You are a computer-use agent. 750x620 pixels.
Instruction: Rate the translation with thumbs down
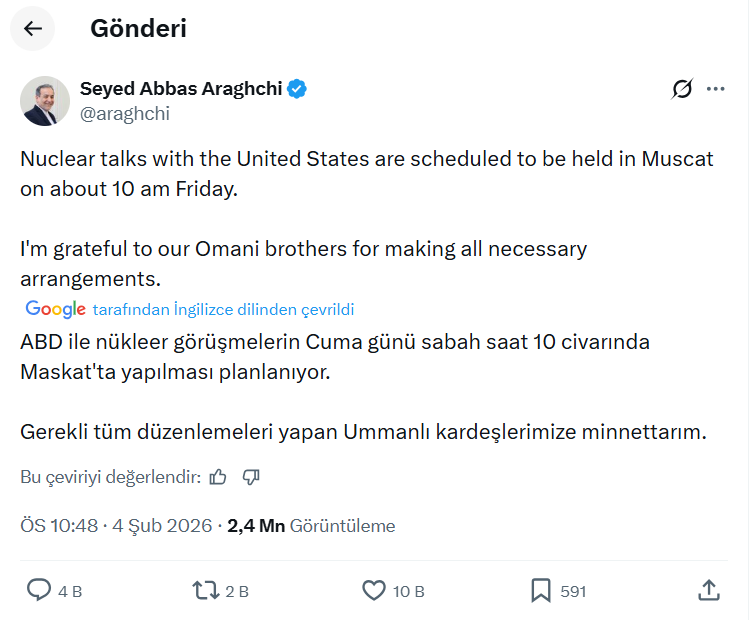coord(251,477)
